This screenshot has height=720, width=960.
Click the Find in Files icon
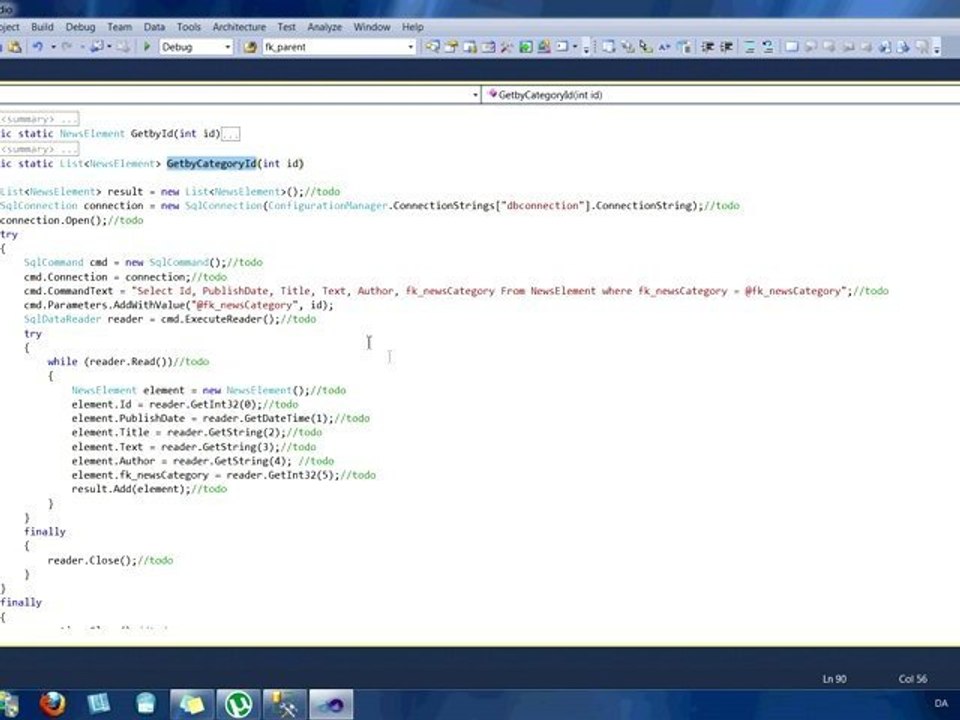(x=250, y=47)
